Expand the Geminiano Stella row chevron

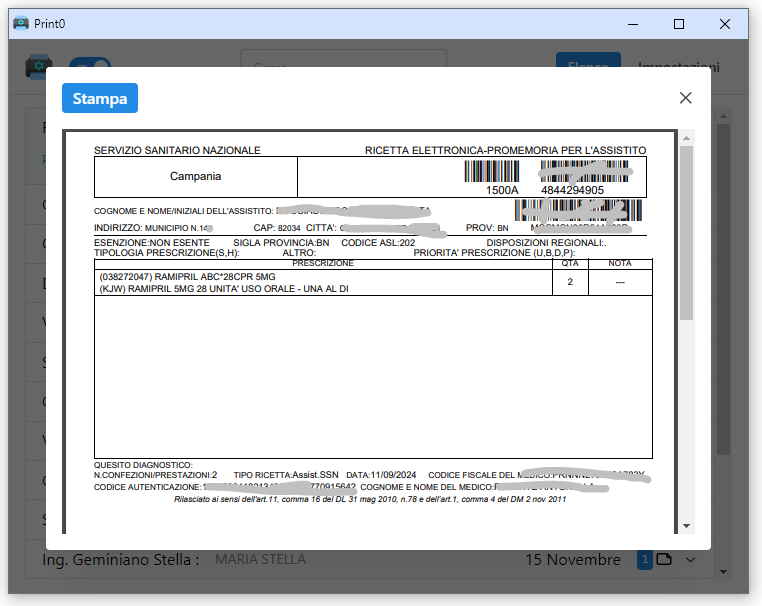tap(690, 559)
